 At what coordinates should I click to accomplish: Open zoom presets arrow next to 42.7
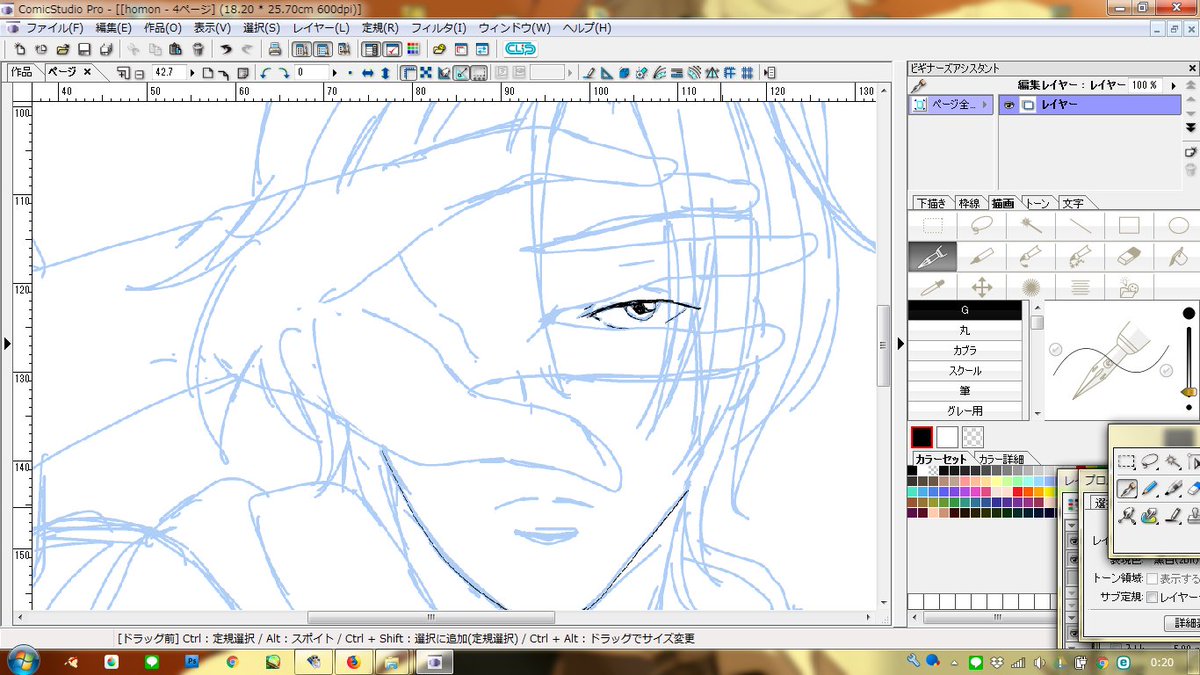click(x=193, y=73)
